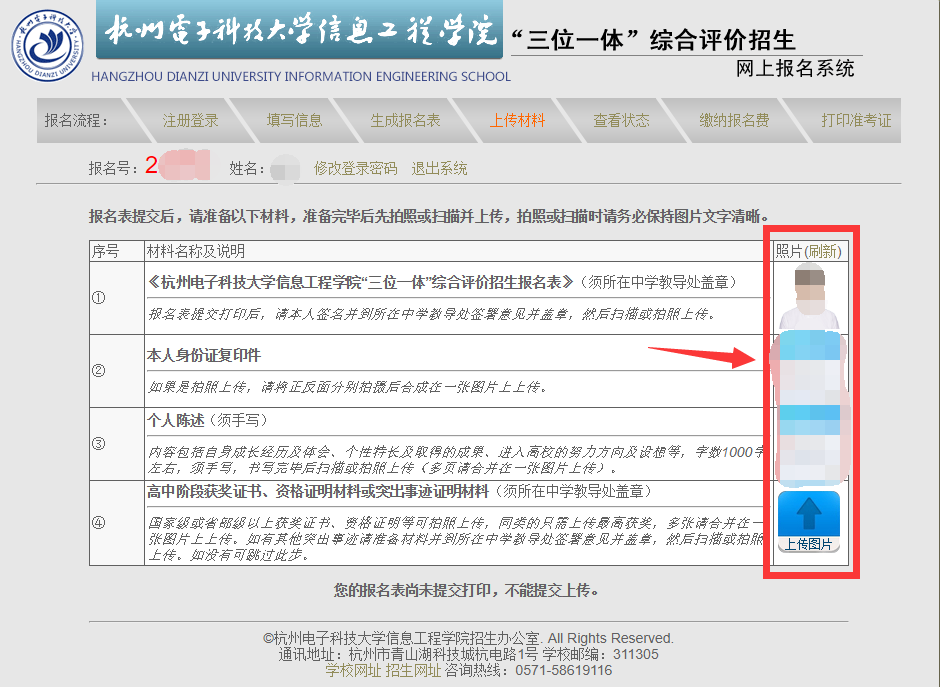Switch to the 上传材料 step
Image resolution: width=940 pixels, height=687 pixels.
[x=517, y=120]
